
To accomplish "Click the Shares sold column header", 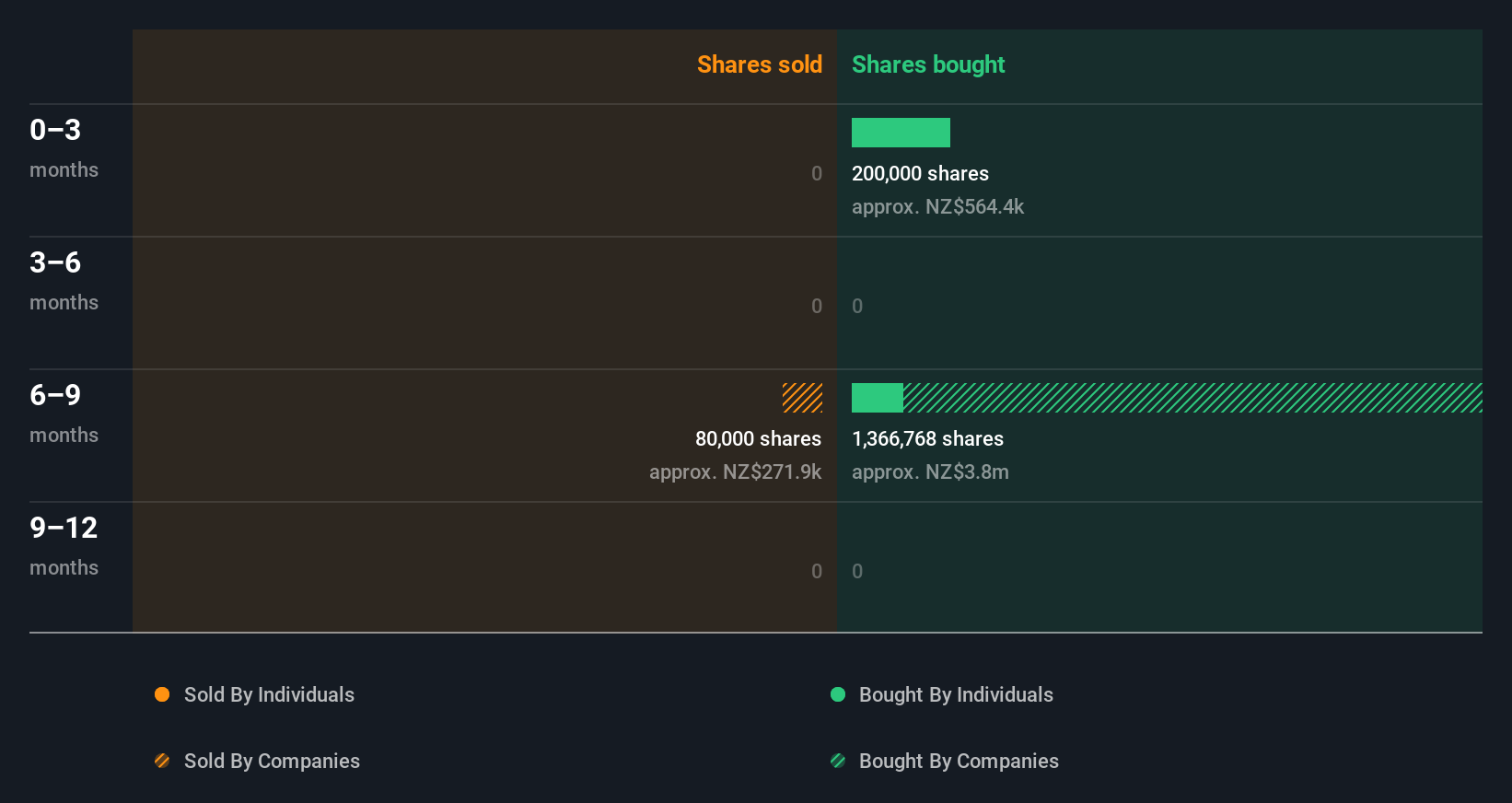I will pos(760,64).
